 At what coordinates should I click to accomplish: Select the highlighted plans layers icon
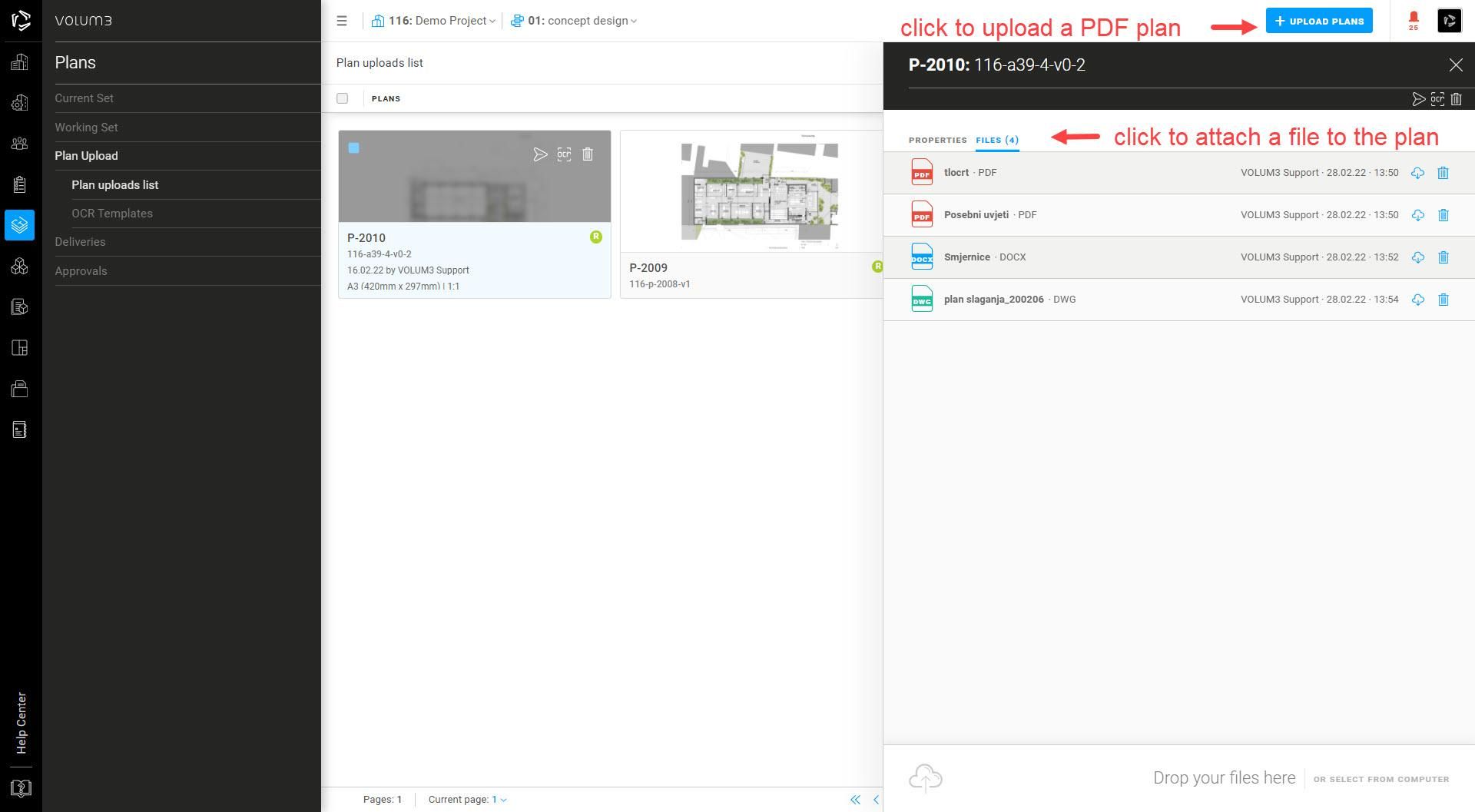20,225
